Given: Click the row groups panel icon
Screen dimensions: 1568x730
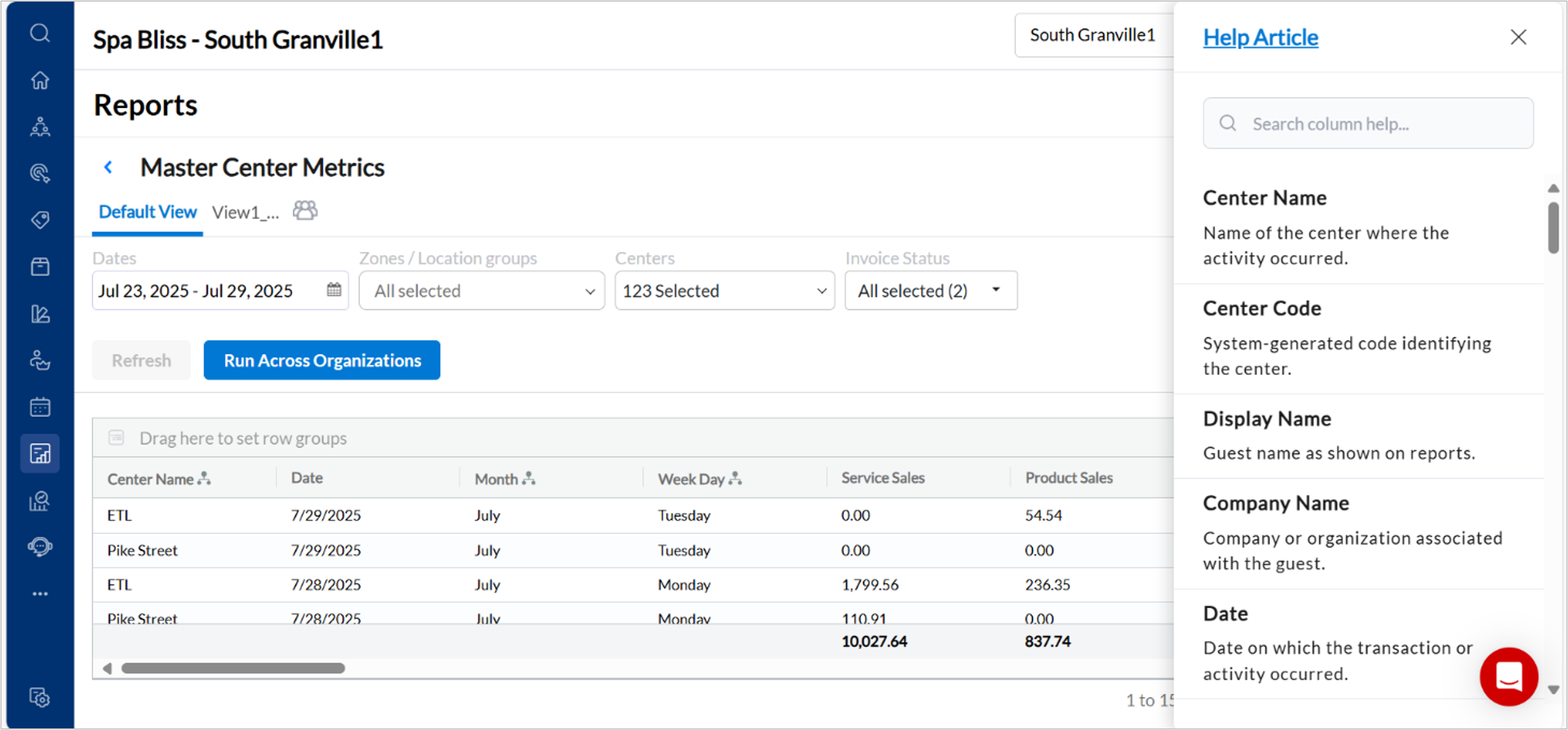Looking at the screenshot, I should coord(116,438).
